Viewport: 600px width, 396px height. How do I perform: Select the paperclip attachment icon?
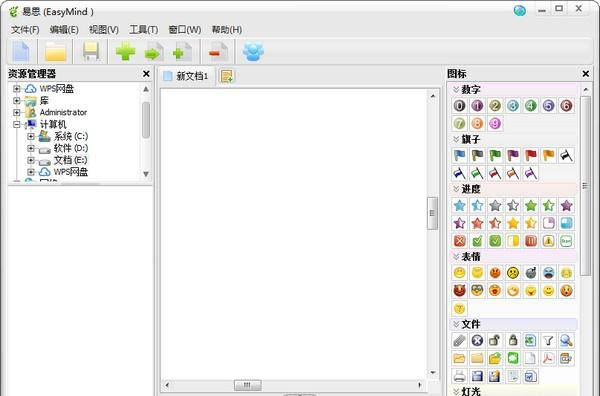[x=460, y=341]
